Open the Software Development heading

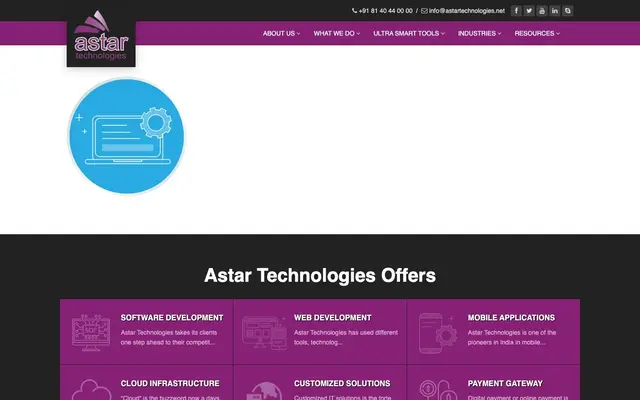coord(172,318)
